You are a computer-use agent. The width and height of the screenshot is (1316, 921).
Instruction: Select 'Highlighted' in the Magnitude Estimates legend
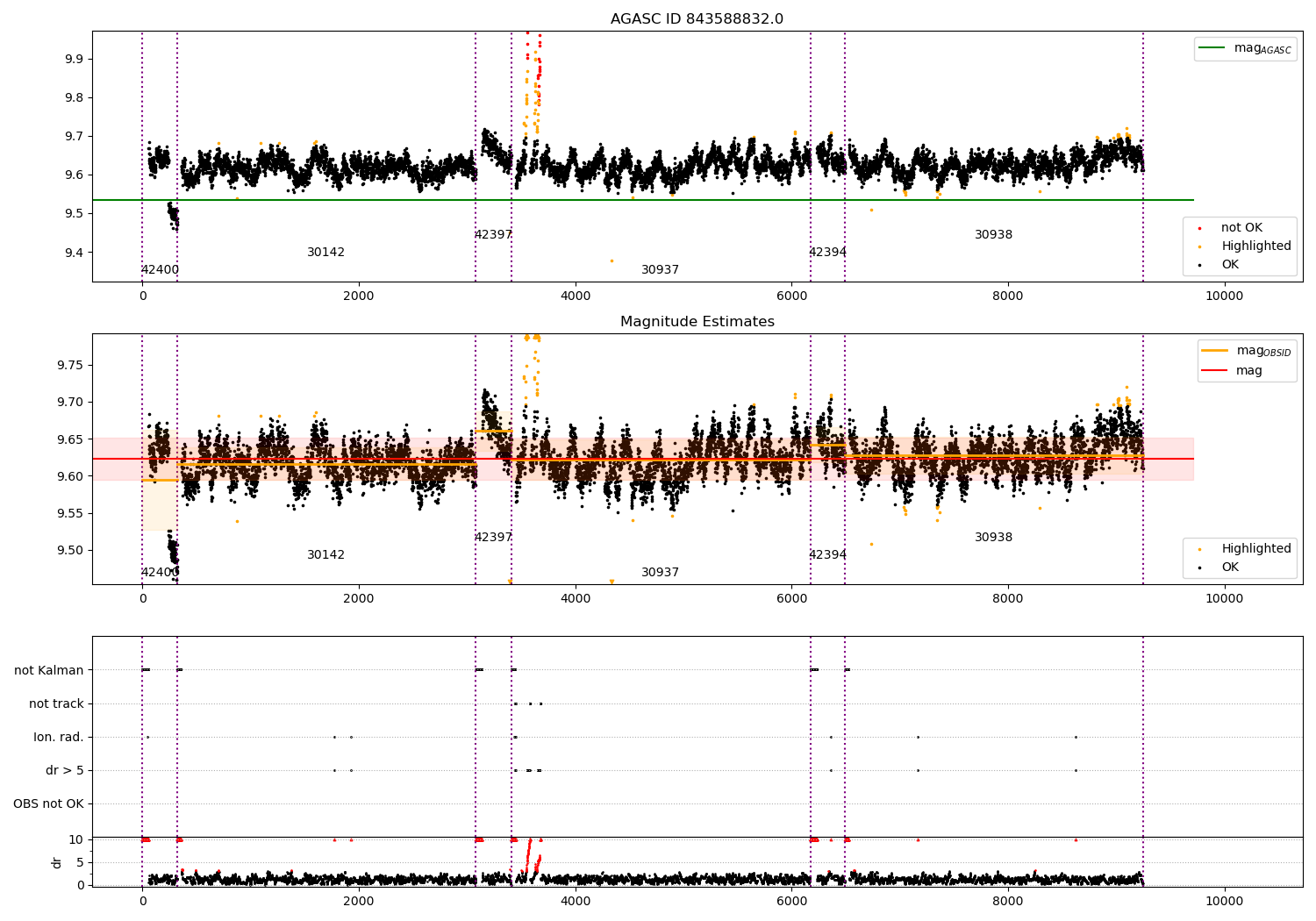[x=1255, y=549]
